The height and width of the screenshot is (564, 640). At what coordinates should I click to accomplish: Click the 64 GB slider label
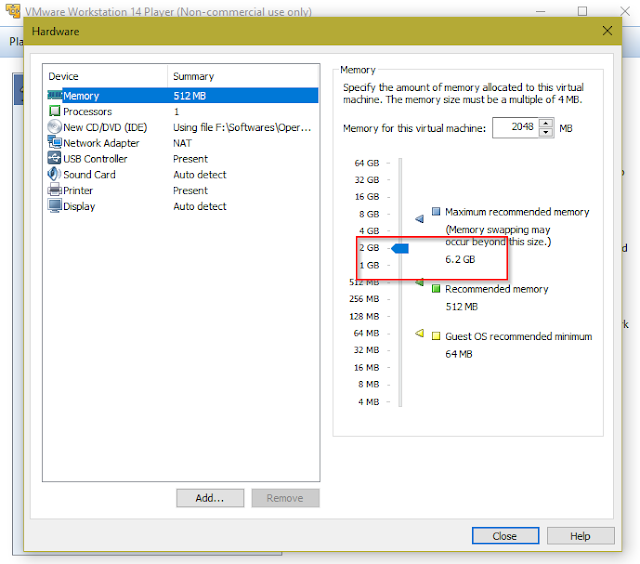367,163
